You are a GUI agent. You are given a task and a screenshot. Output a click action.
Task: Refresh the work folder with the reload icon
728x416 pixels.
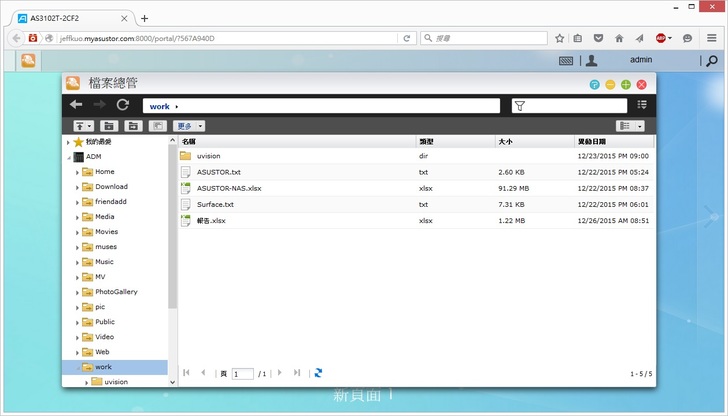point(123,105)
